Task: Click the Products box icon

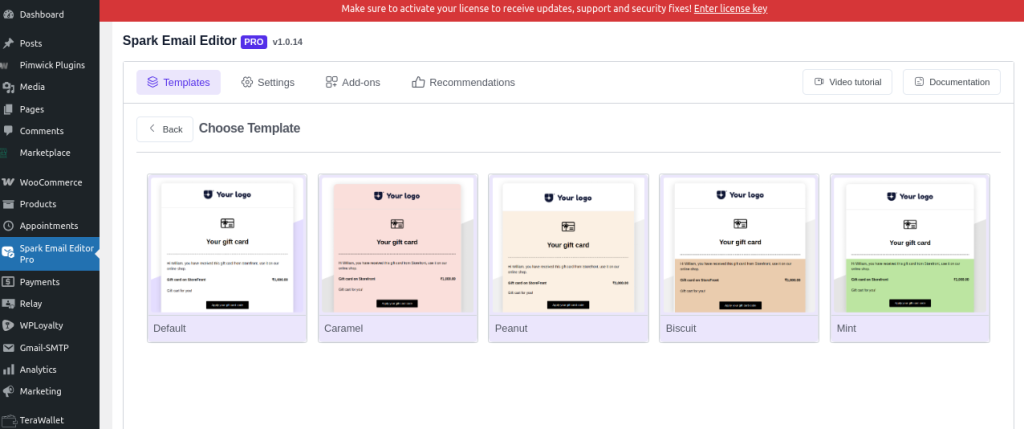Action: pos(8,204)
